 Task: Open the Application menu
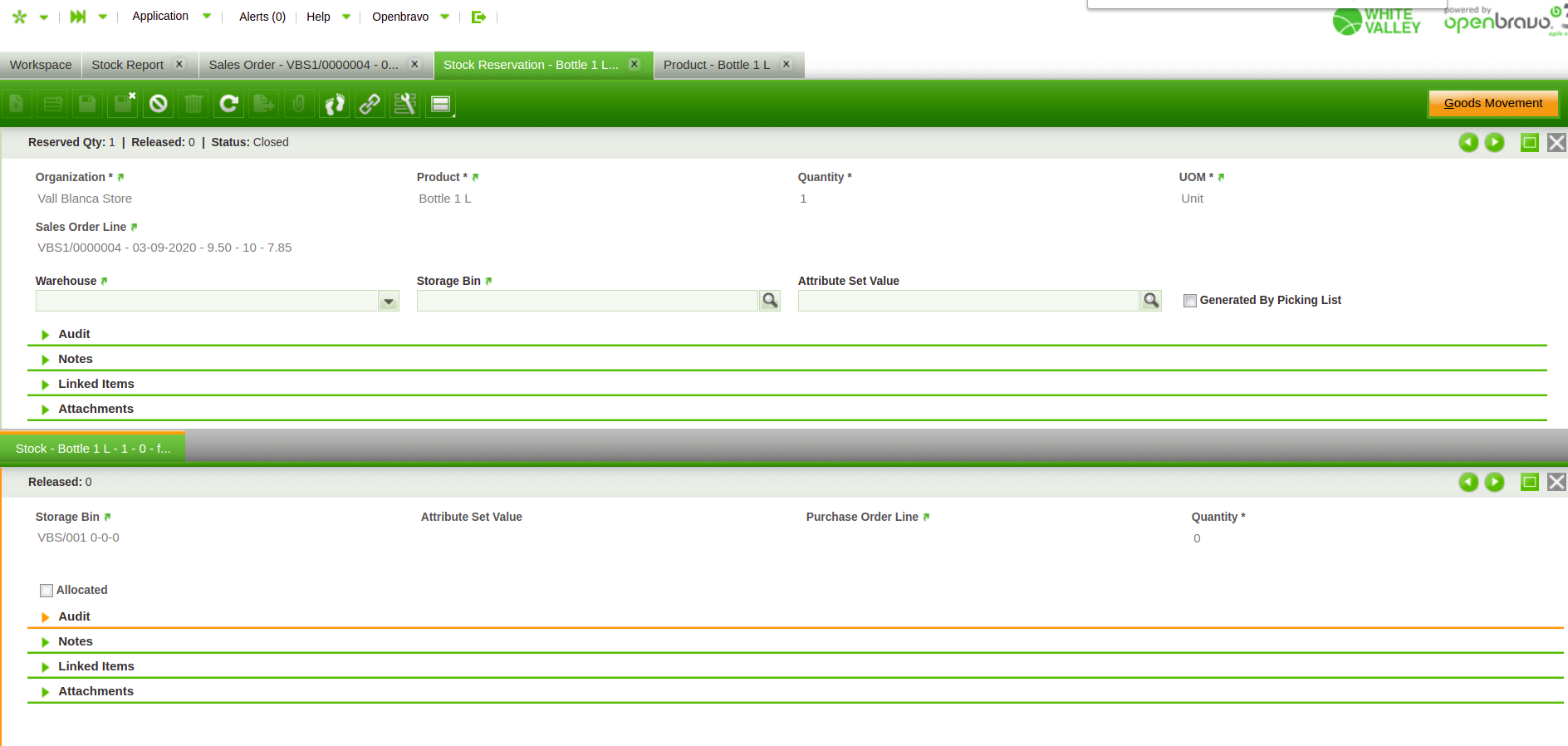tap(160, 17)
